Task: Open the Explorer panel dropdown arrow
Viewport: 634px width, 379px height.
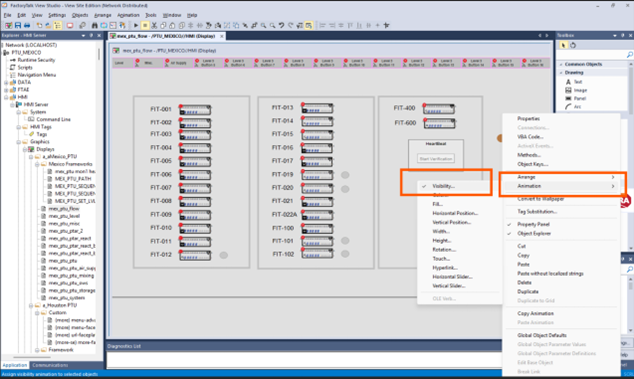Action: (83, 36)
